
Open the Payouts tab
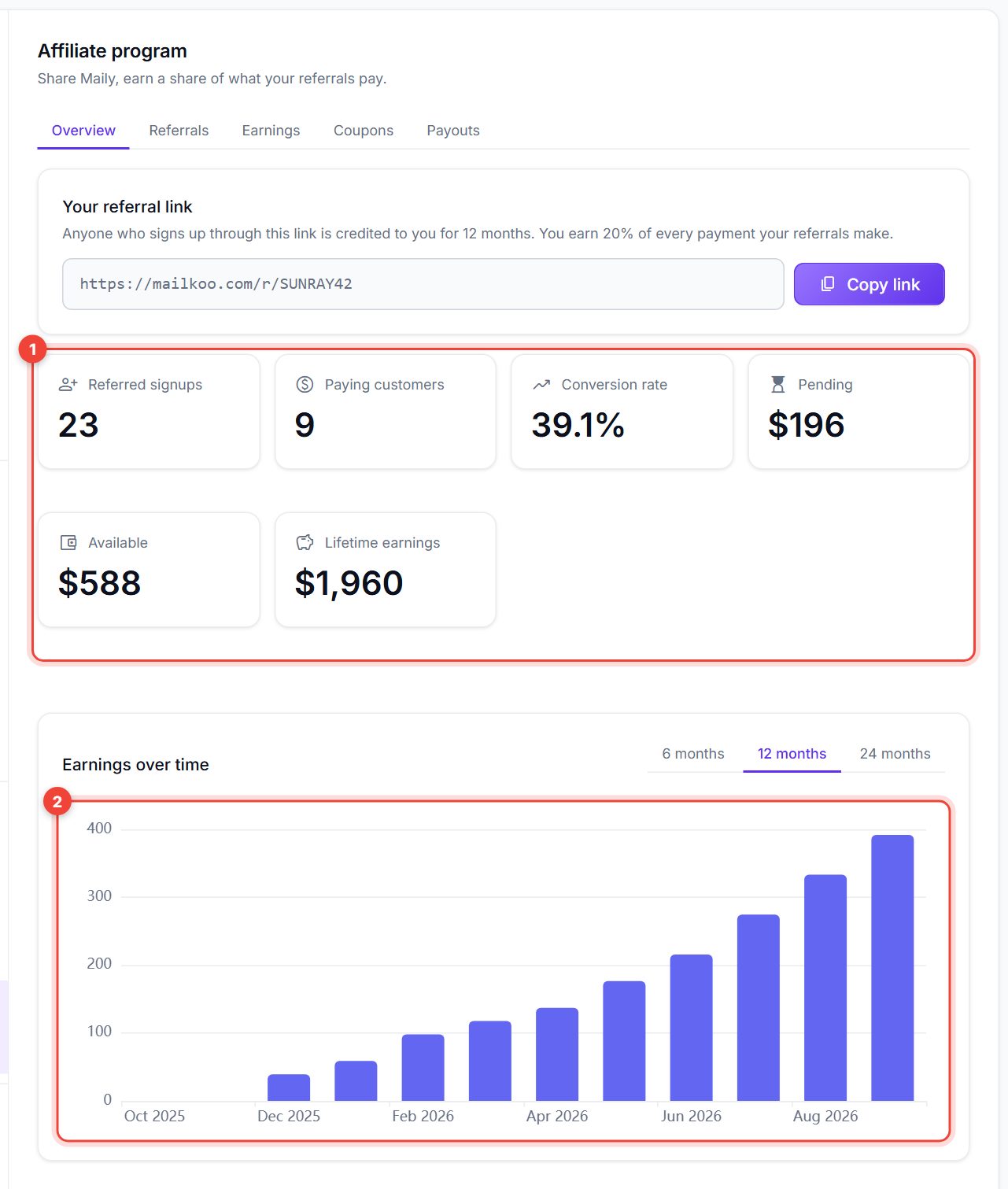(x=452, y=131)
